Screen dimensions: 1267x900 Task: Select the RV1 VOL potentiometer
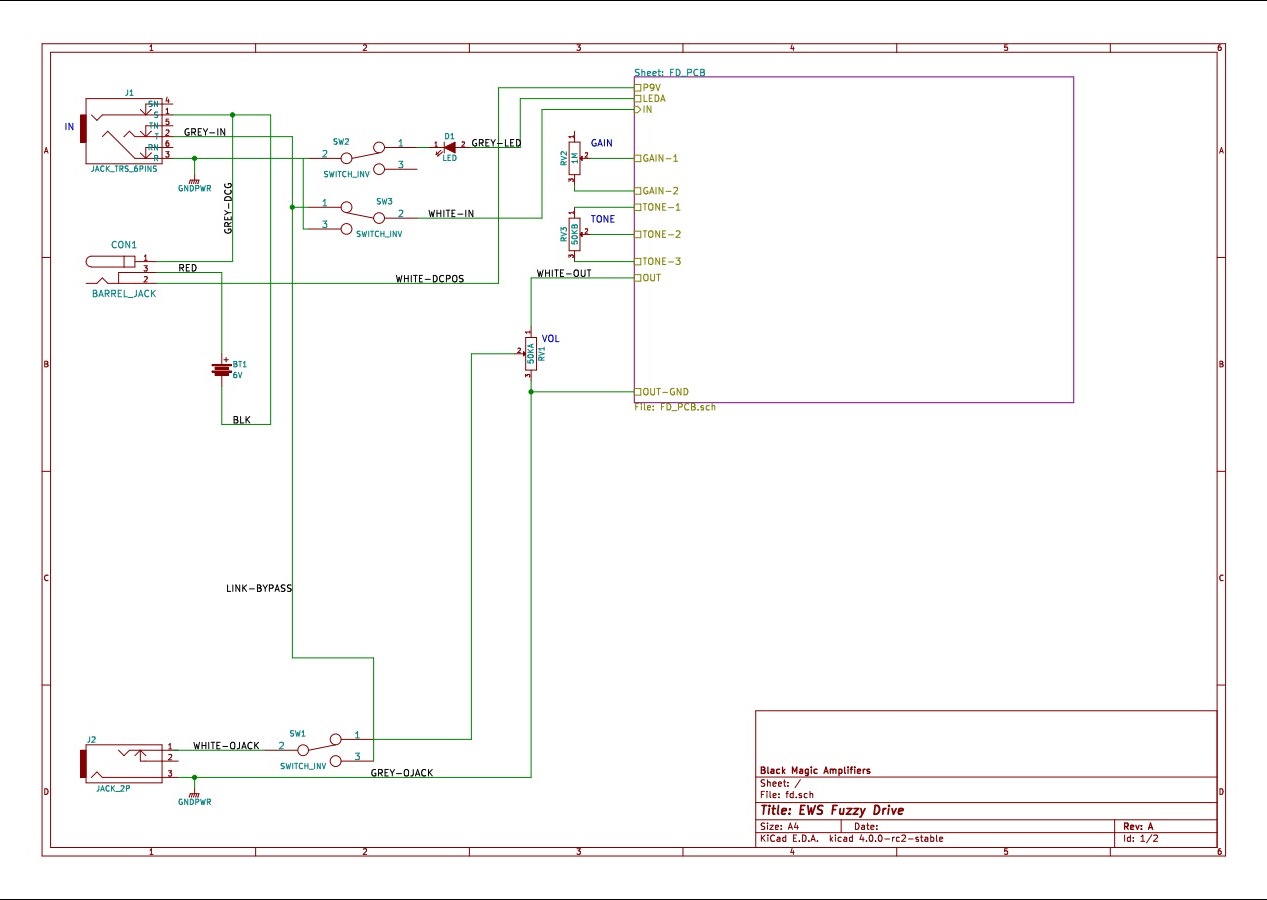[x=530, y=352]
